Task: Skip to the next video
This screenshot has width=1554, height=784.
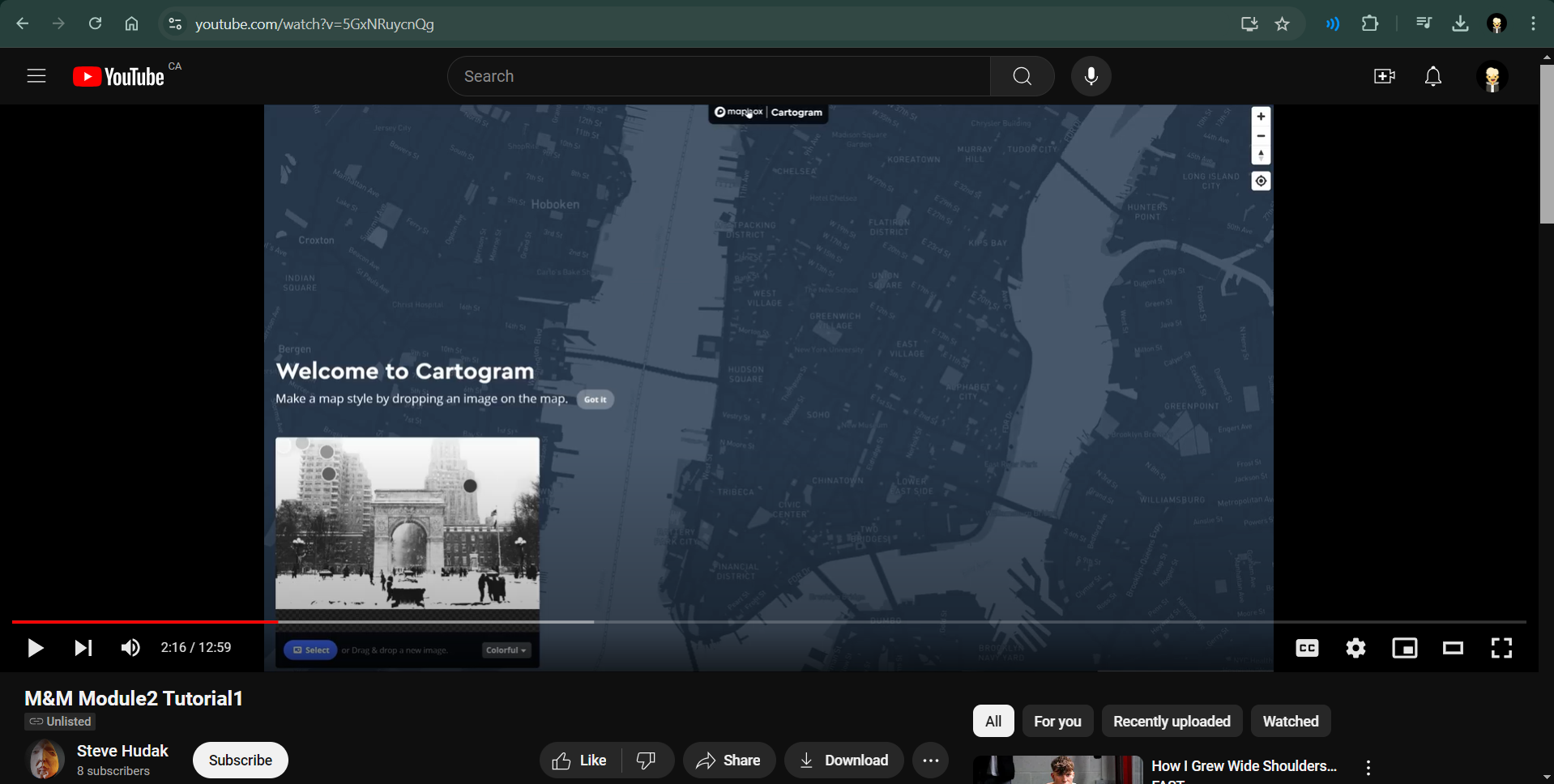Action: 83,648
